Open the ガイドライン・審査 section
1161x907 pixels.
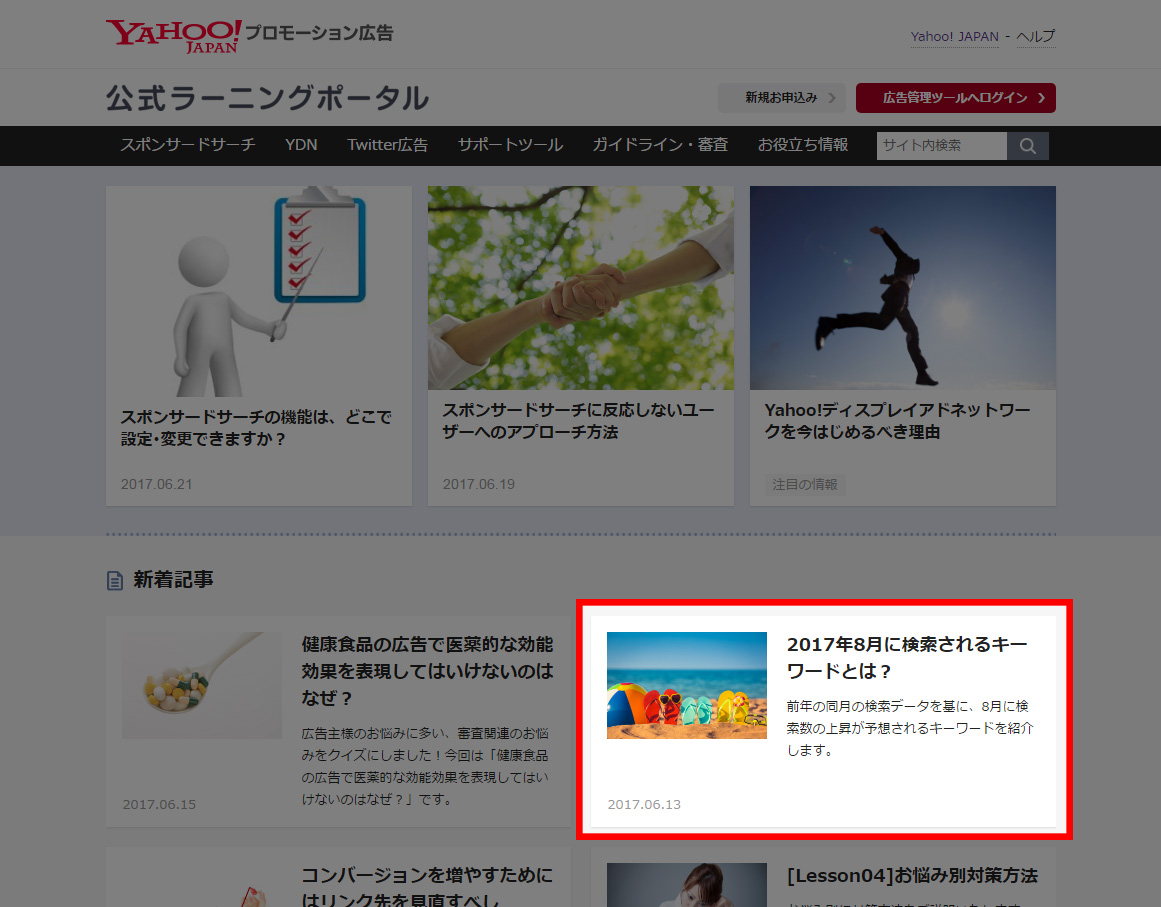click(659, 145)
